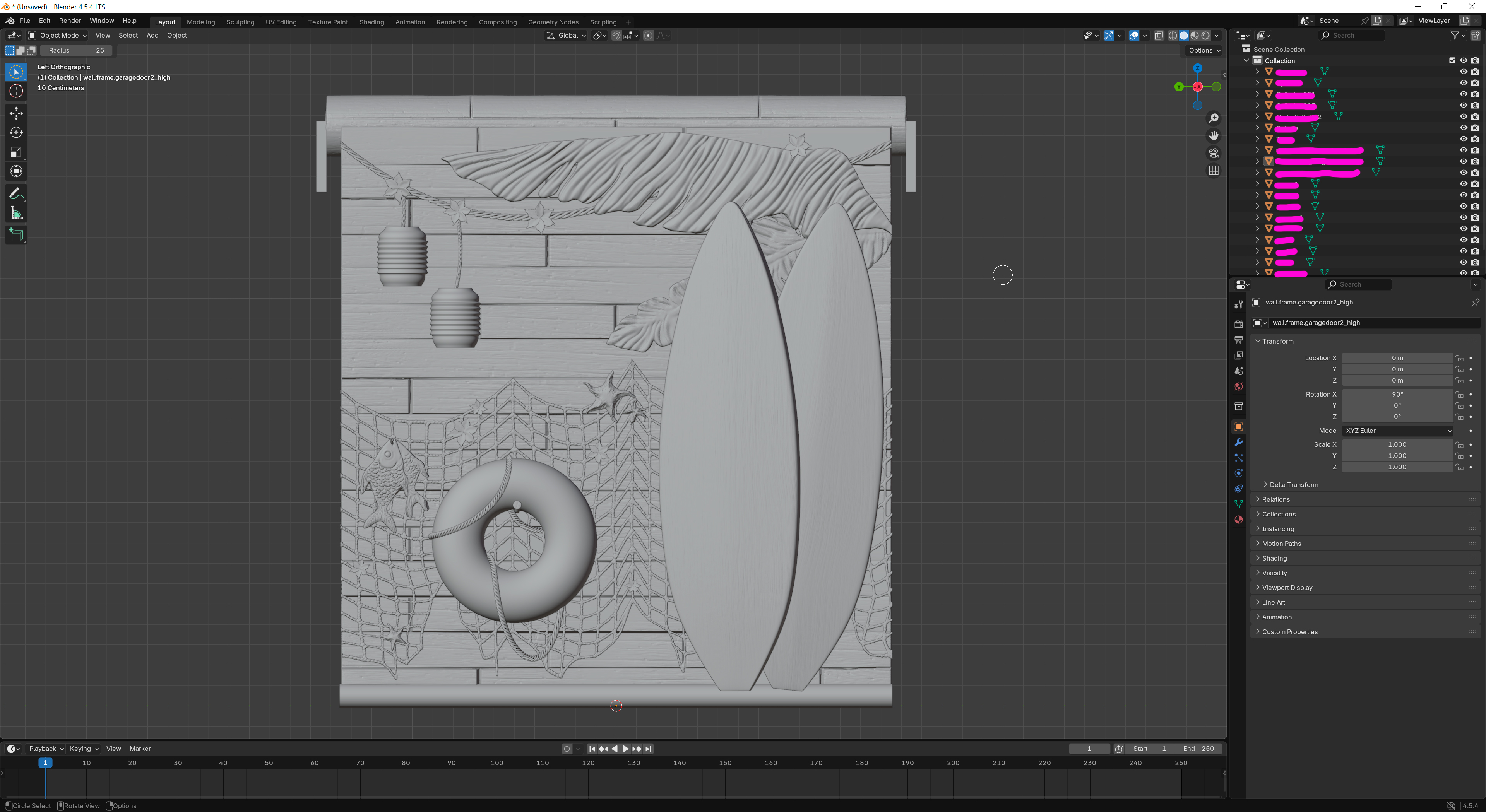The image size is (1486, 812).
Task: Choose the Add Cube tool
Action: pyautogui.click(x=16, y=235)
